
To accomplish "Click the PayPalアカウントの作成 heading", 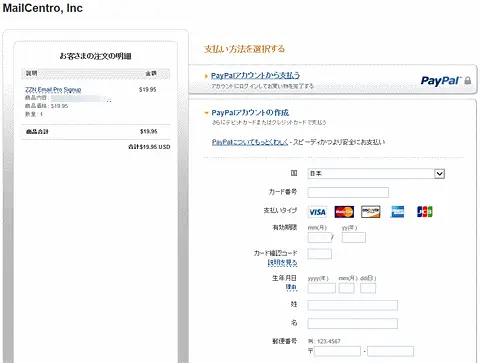I will tap(250, 113).
